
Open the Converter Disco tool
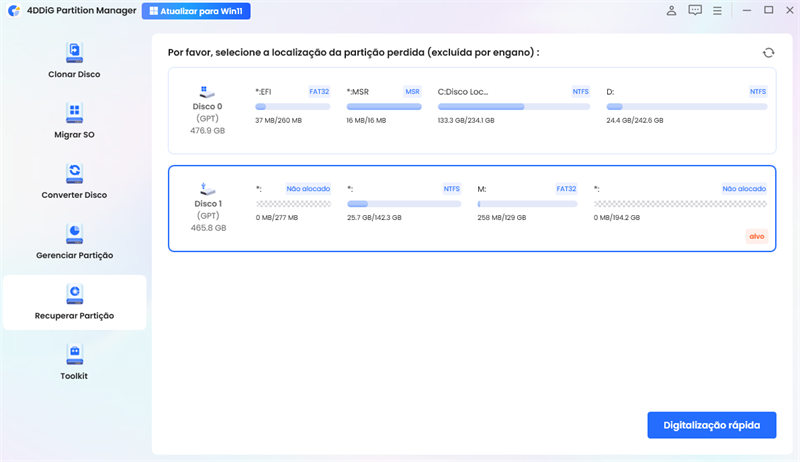point(74,181)
